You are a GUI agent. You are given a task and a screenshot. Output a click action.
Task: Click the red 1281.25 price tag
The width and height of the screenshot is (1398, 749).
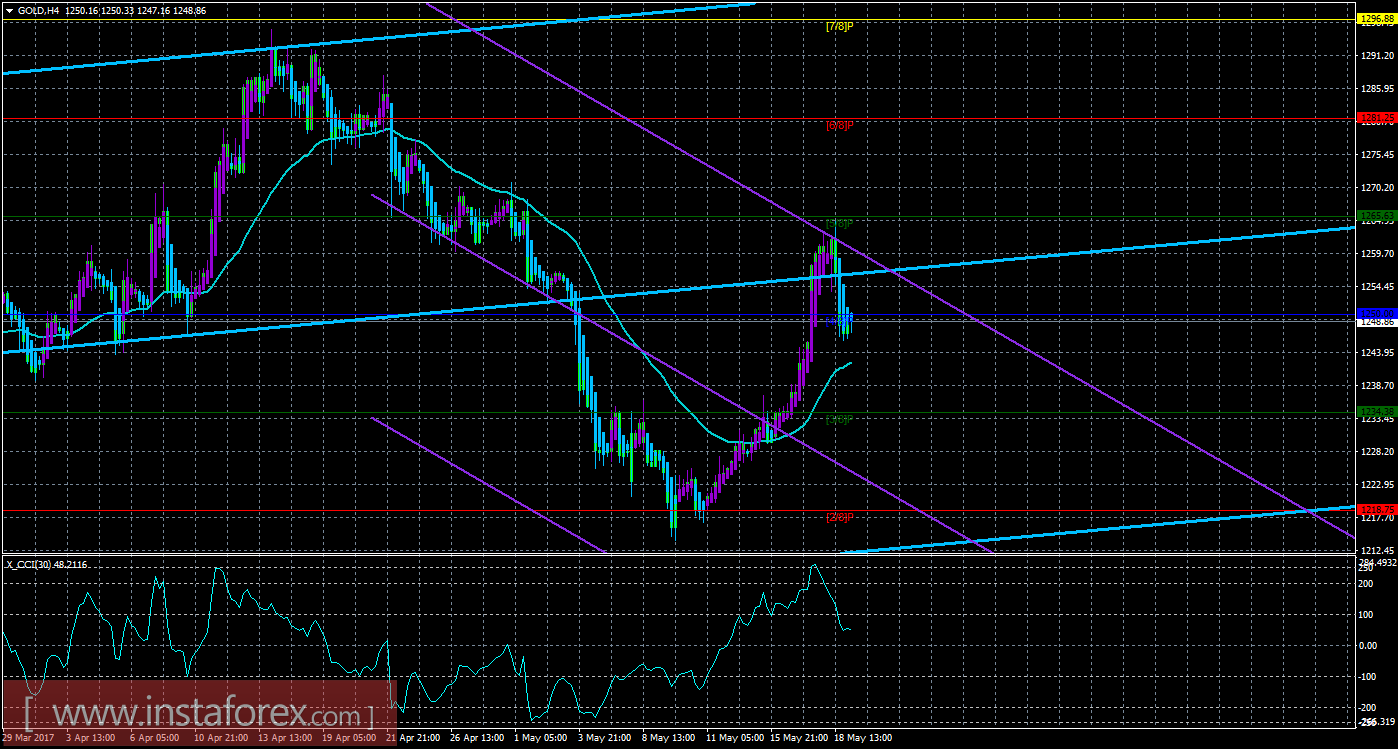coord(1376,118)
